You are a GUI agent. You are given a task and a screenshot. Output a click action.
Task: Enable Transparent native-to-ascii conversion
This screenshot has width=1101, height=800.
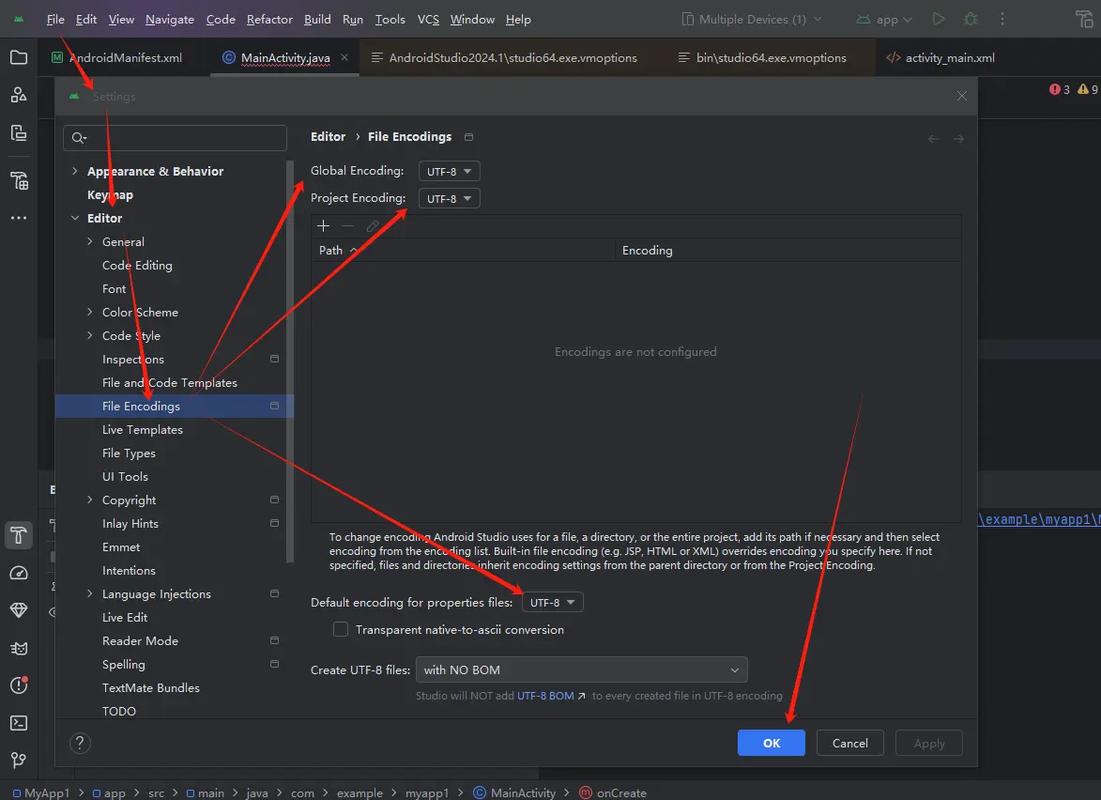click(x=340, y=629)
